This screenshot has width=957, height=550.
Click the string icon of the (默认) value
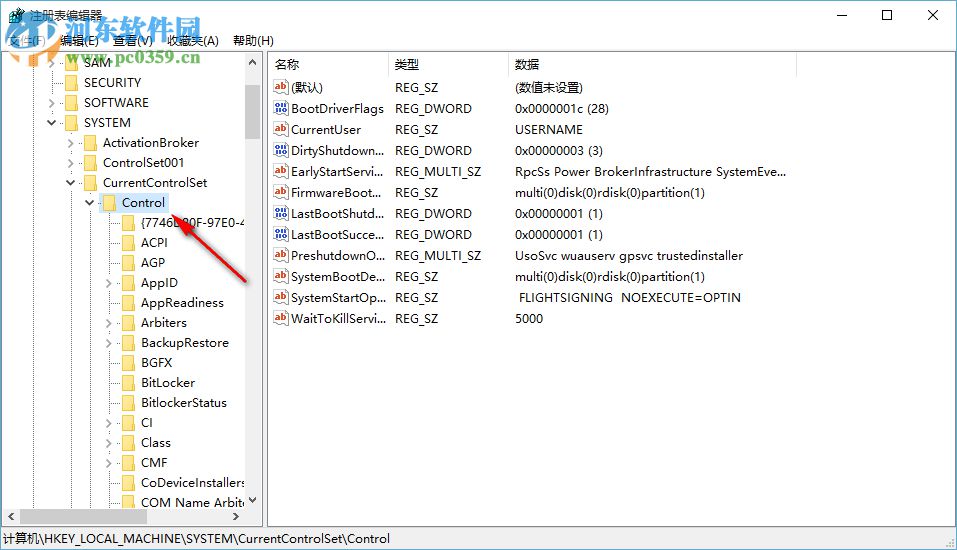(281, 87)
